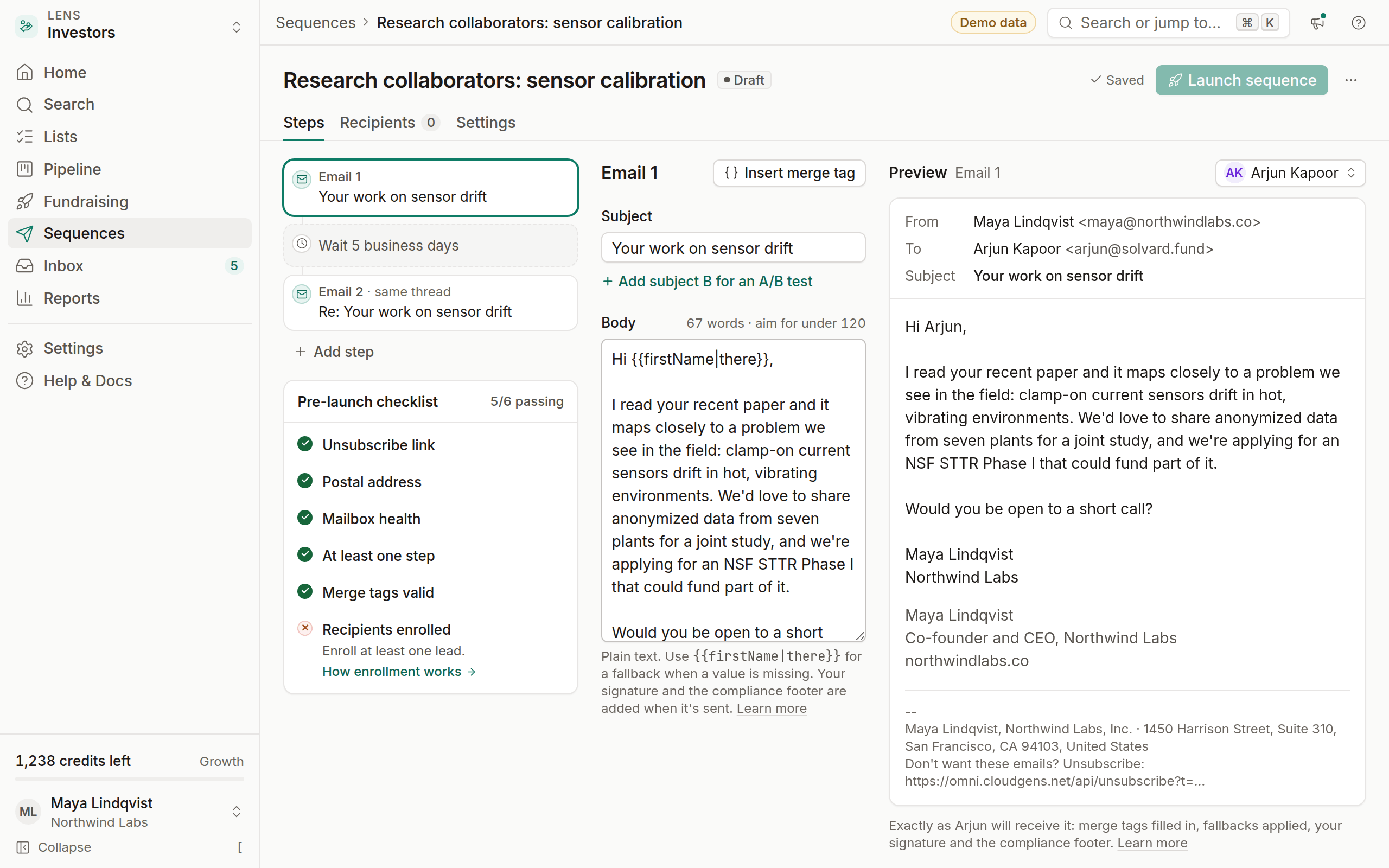Click Add subject B for an A/B test

point(707,282)
